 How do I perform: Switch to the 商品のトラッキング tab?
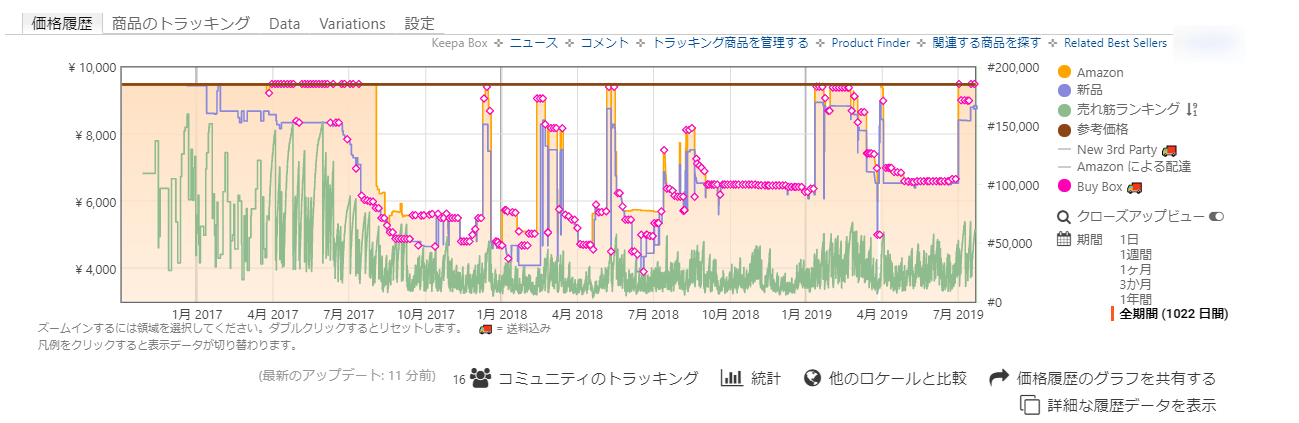click(x=181, y=23)
